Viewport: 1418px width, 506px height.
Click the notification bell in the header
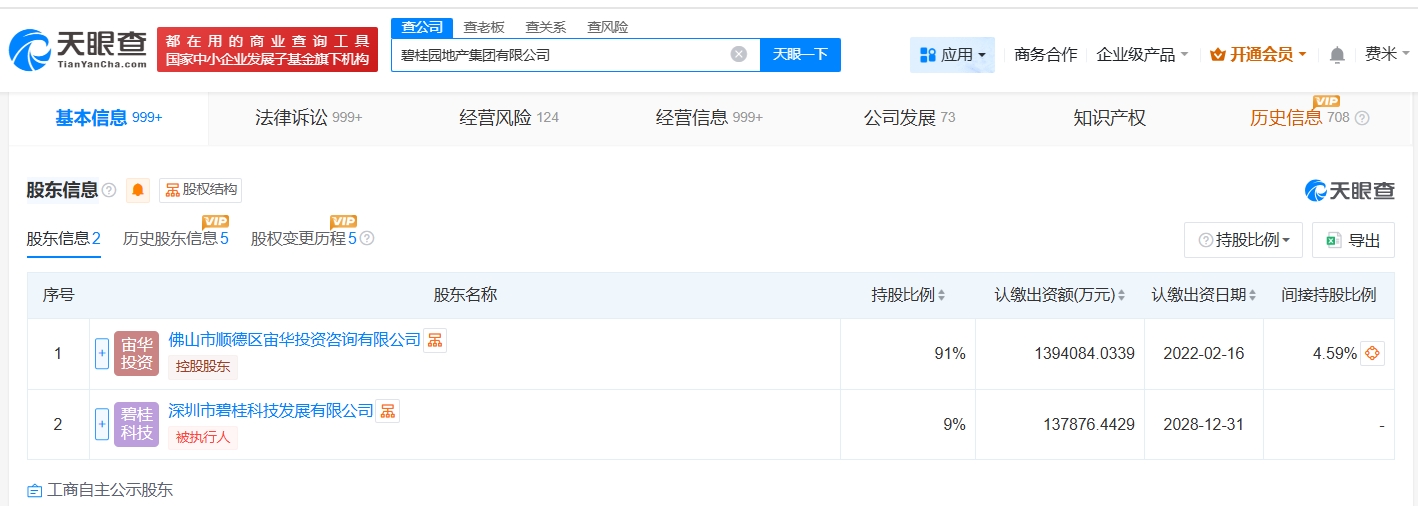click(x=1337, y=55)
